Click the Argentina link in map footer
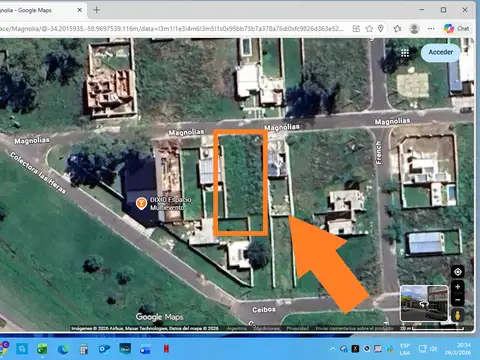The height and width of the screenshot is (360, 480). tap(237, 328)
